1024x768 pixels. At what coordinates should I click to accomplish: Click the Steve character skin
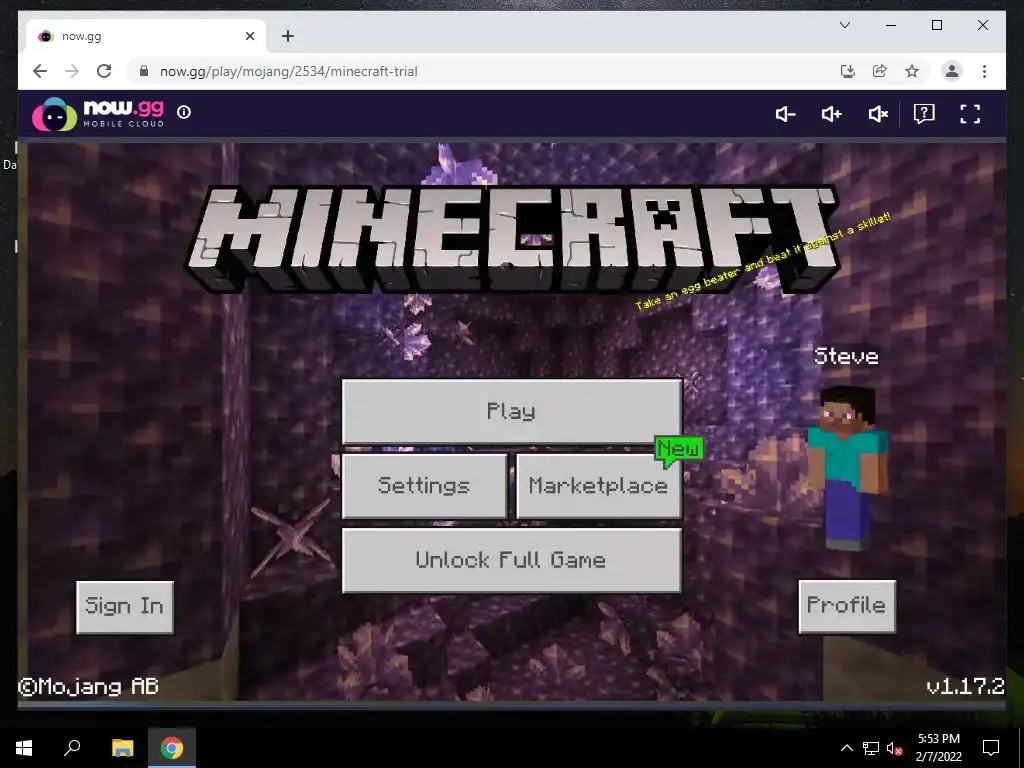coord(848,468)
